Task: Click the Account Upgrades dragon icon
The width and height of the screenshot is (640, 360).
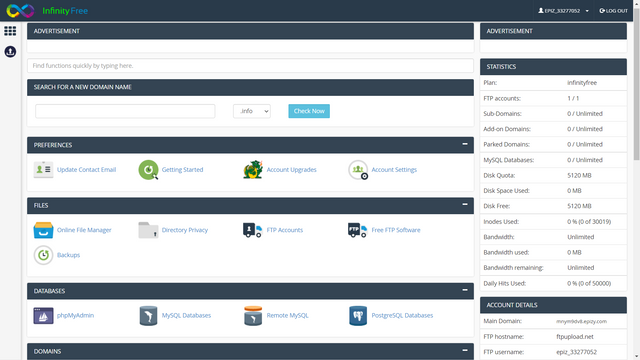Action: tap(253, 169)
